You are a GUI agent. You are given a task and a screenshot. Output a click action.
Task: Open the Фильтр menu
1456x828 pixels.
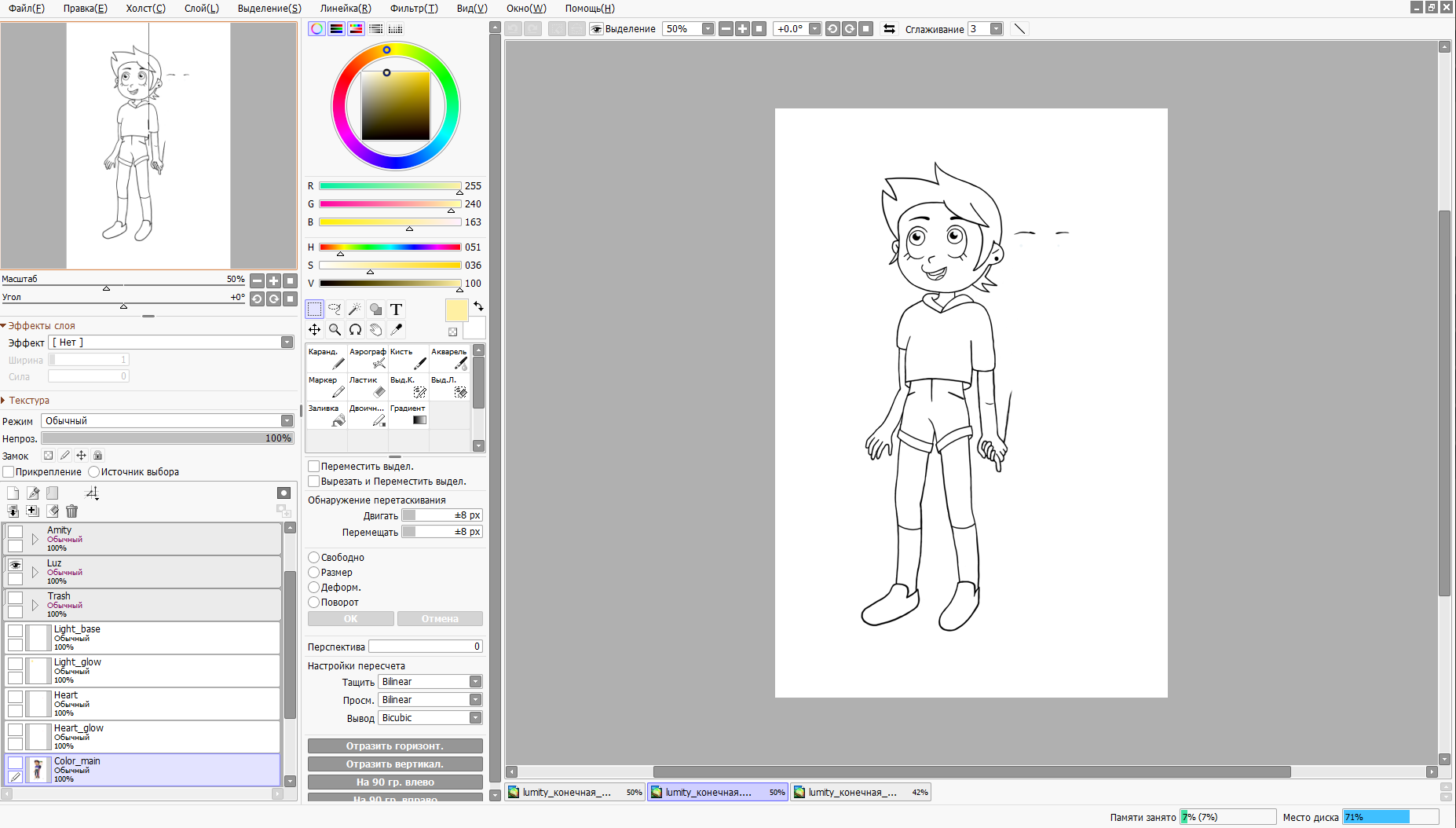click(415, 9)
